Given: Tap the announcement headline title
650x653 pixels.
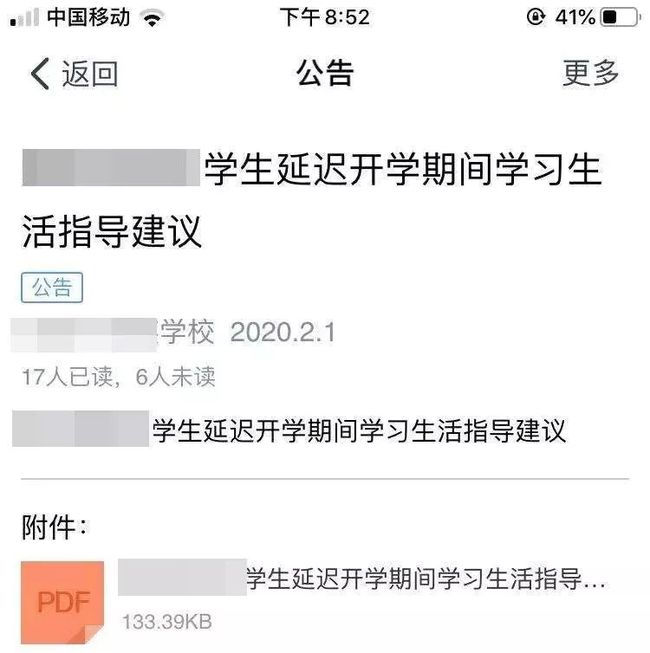Looking at the screenshot, I should click(312, 199).
